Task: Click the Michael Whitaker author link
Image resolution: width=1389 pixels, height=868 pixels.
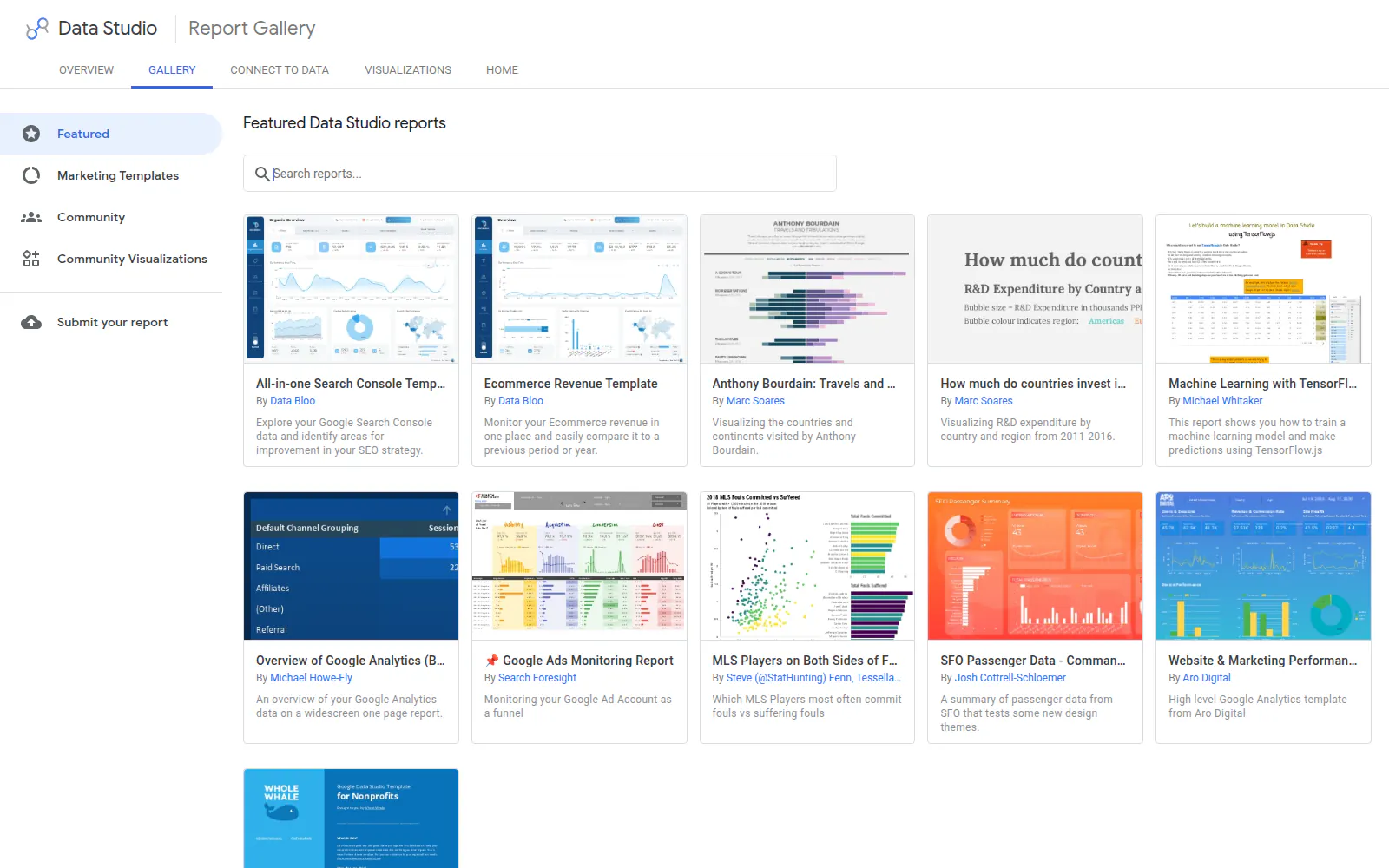Action: (1222, 401)
